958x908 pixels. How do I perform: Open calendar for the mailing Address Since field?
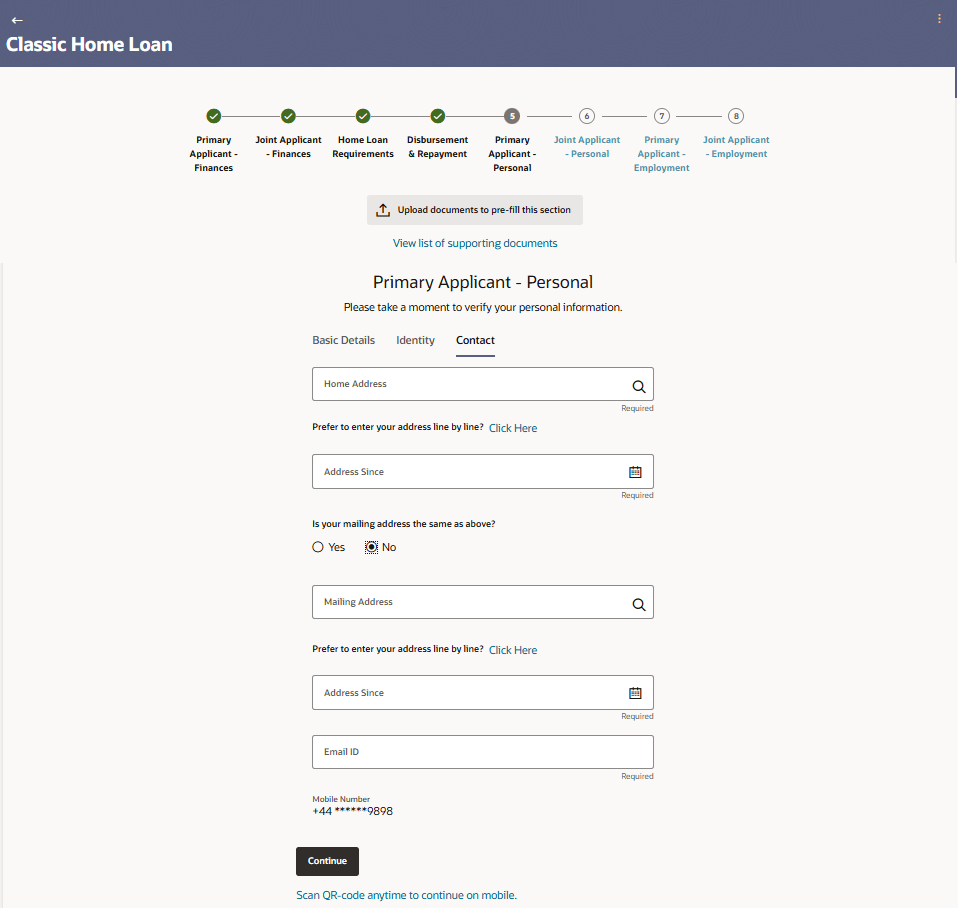pyautogui.click(x=635, y=693)
